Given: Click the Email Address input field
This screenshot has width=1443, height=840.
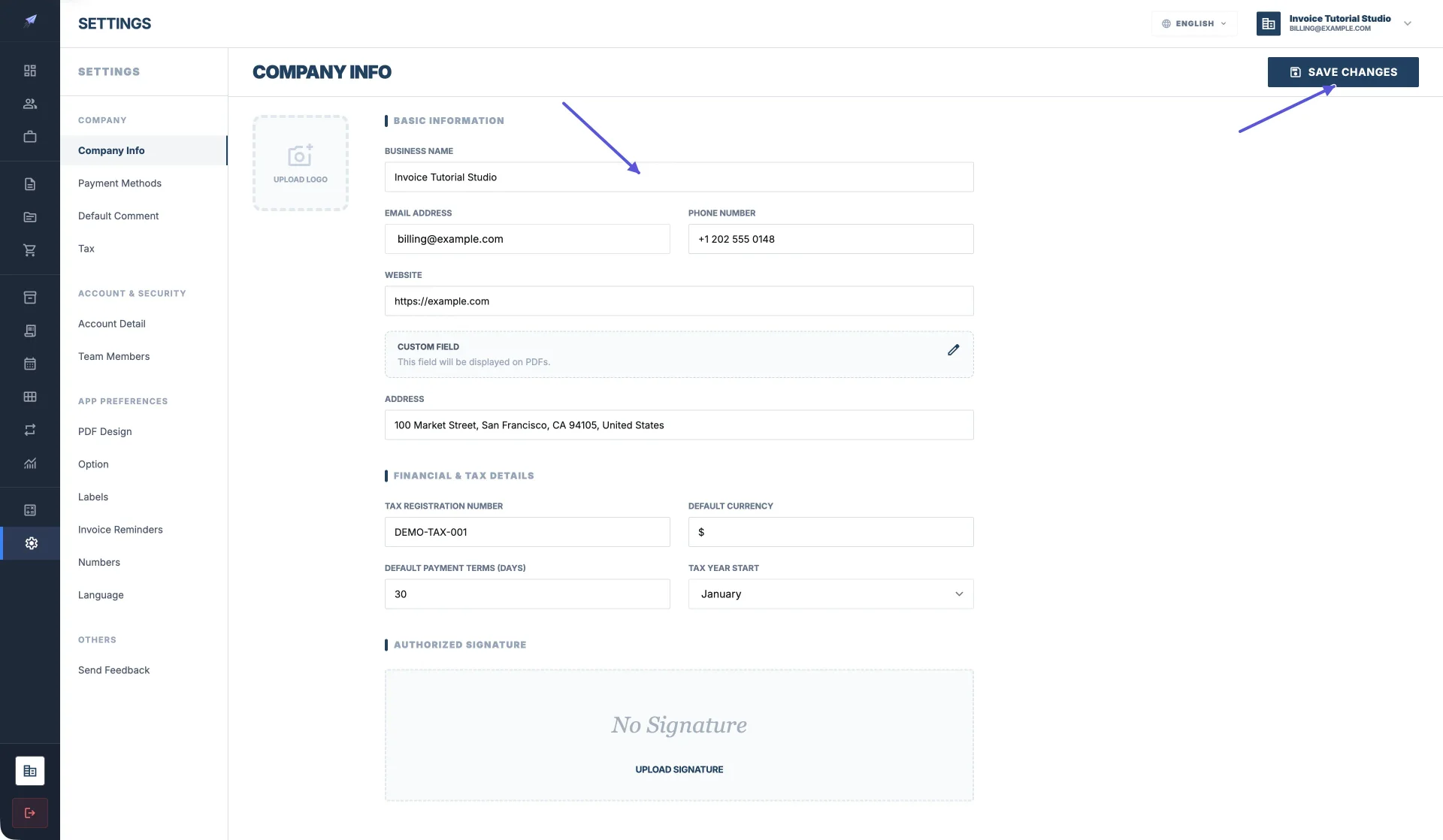Looking at the screenshot, I should [527, 239].
